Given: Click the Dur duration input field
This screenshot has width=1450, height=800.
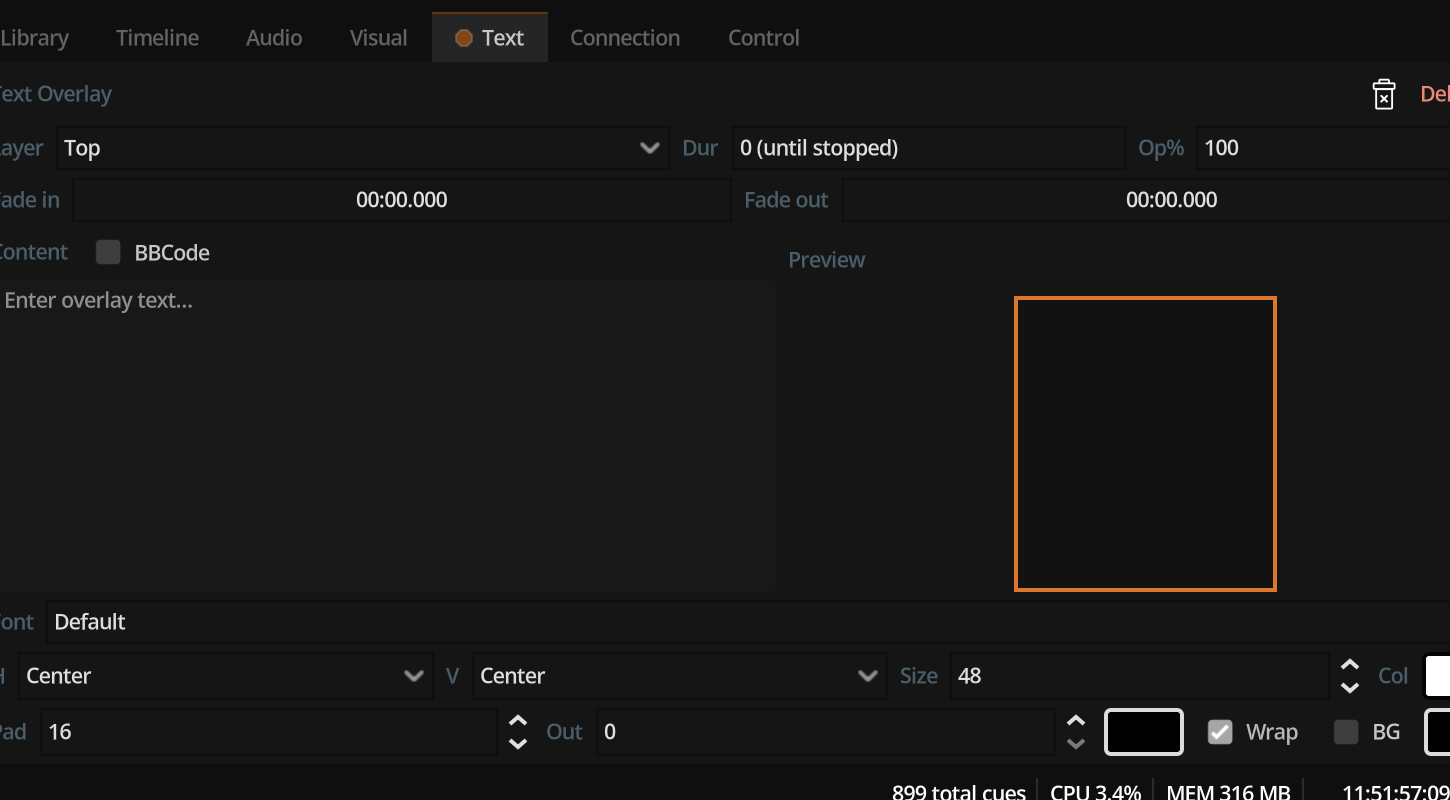Looking at the screenshot, I should 929,148.
